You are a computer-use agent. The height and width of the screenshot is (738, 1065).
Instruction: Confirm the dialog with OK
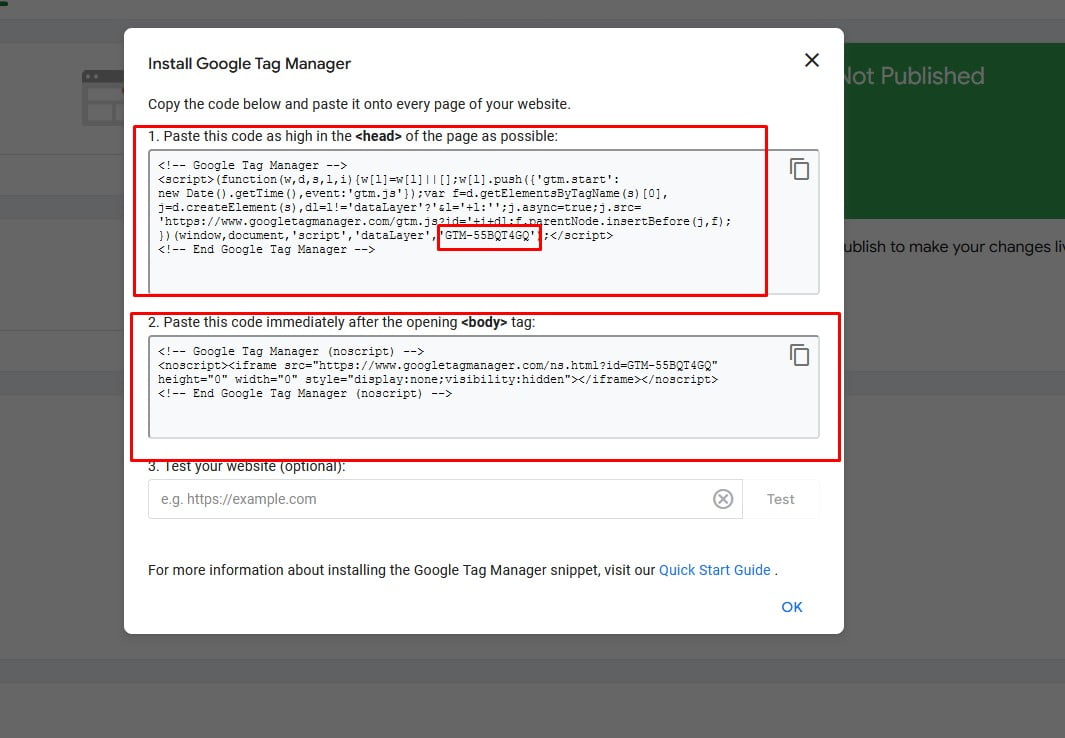[792, 607]
